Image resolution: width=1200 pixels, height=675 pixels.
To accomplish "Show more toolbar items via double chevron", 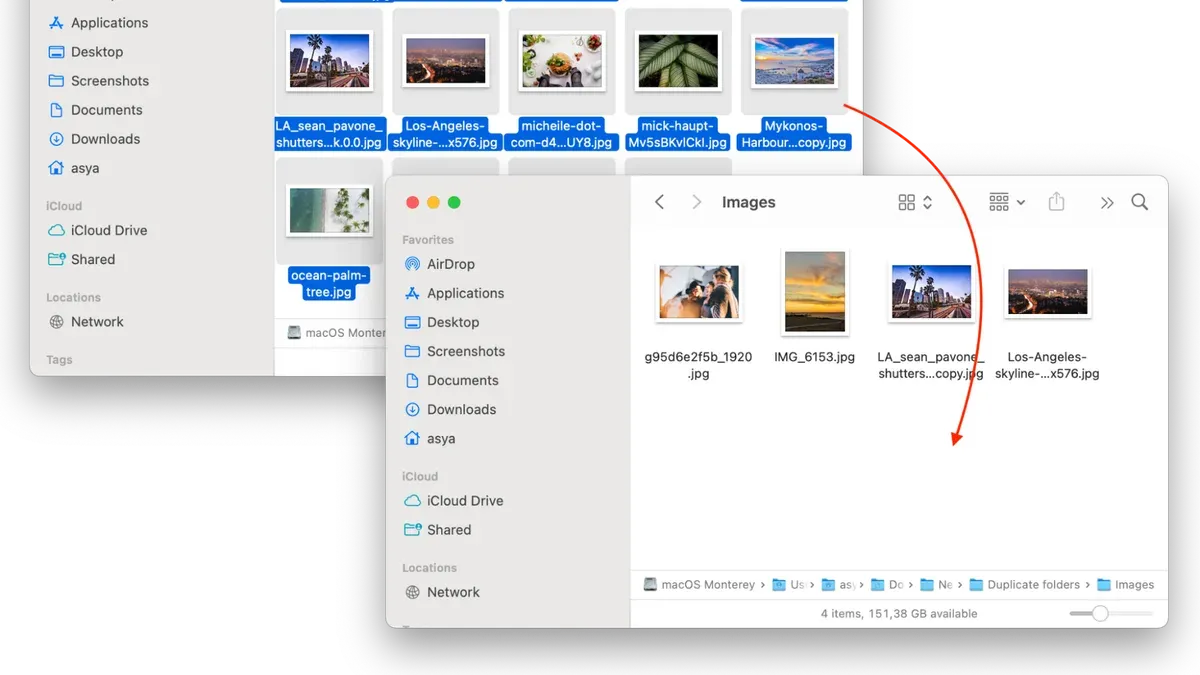I will (x=1106, y=202).
